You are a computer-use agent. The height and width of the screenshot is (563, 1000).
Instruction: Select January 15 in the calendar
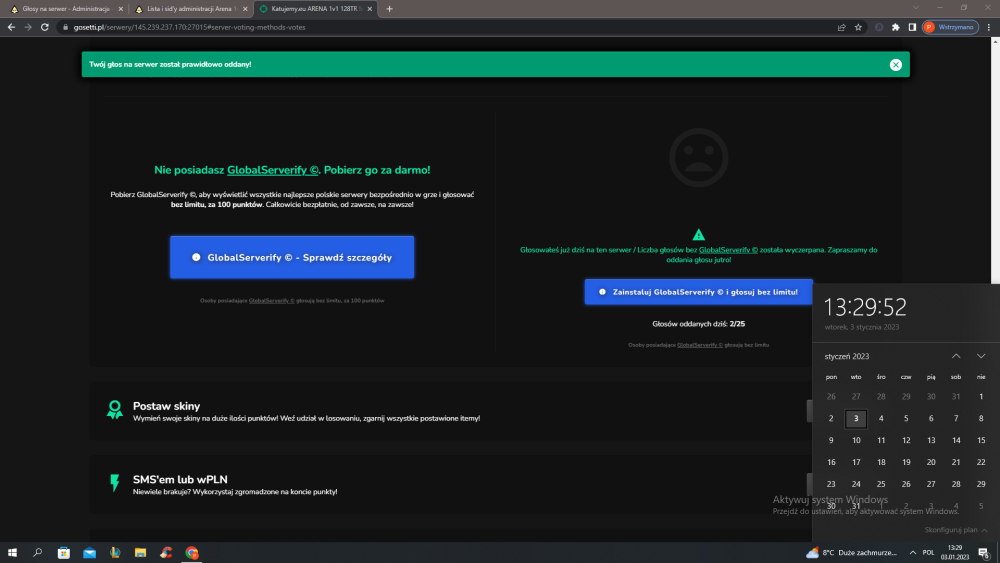point(981,440)
